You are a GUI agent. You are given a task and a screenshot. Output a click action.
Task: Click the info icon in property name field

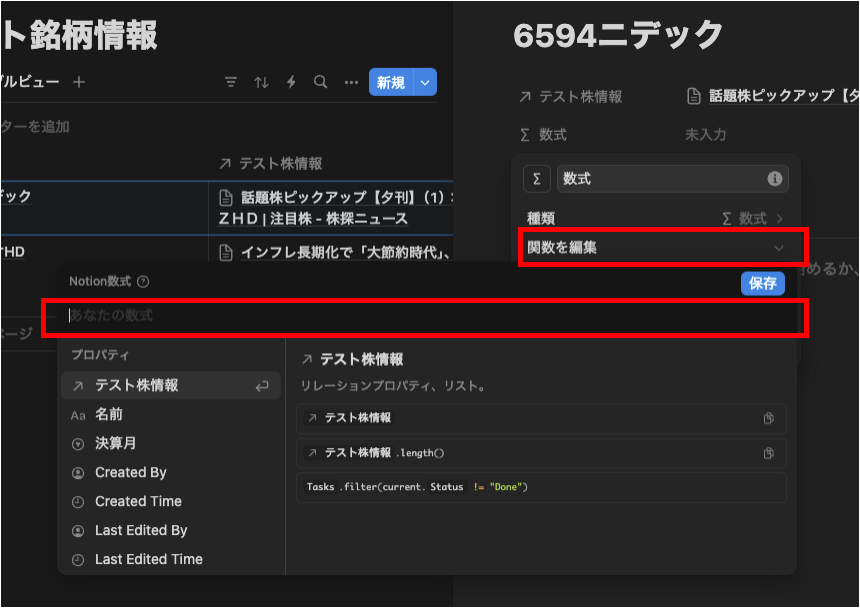pyautogui.click(x=774, y=179)
